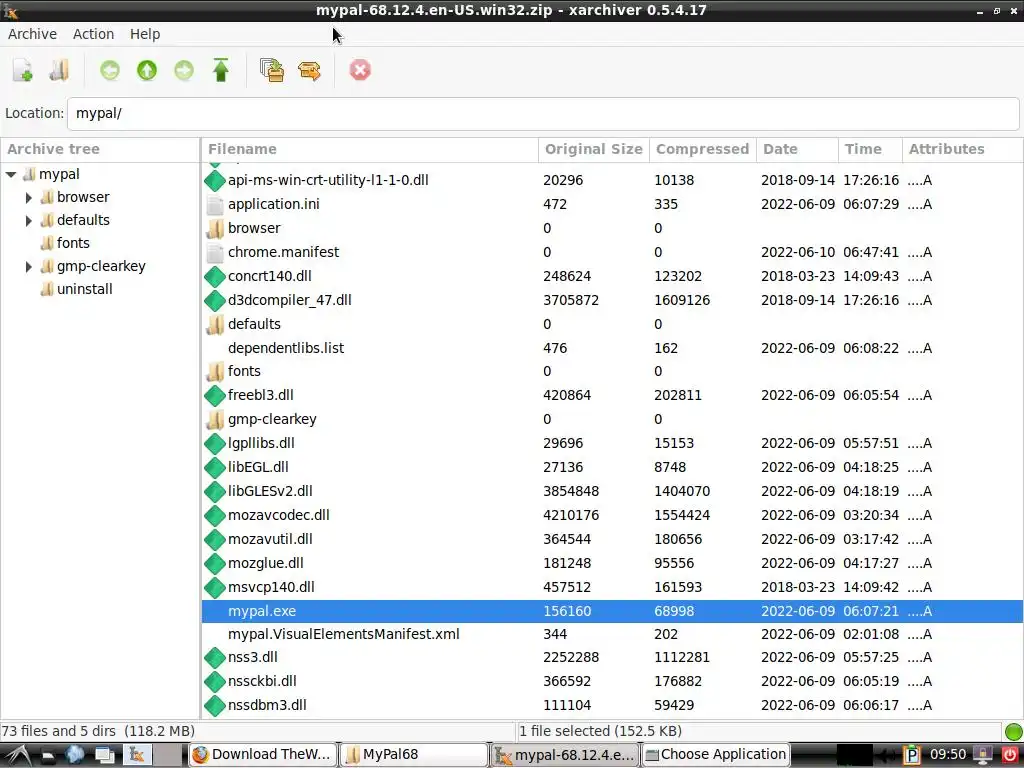Image resolution: width=1024 pixels, height=768 pixels.
Task: Click the Archive tree header
Action: [100, 150]
